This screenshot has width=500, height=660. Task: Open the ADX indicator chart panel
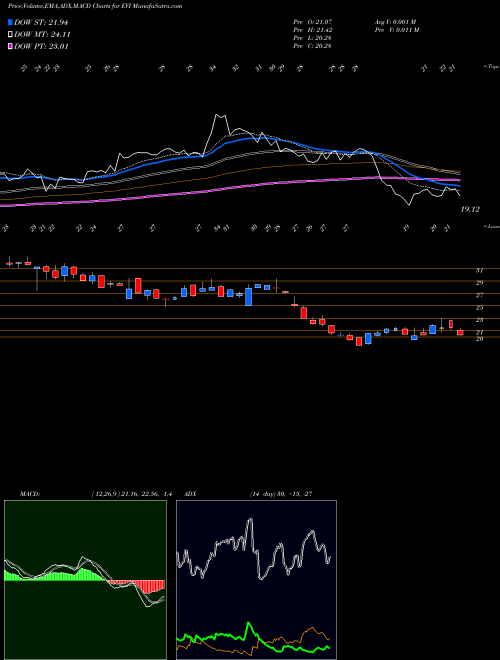pyautogui.click(x=256, y=580)
